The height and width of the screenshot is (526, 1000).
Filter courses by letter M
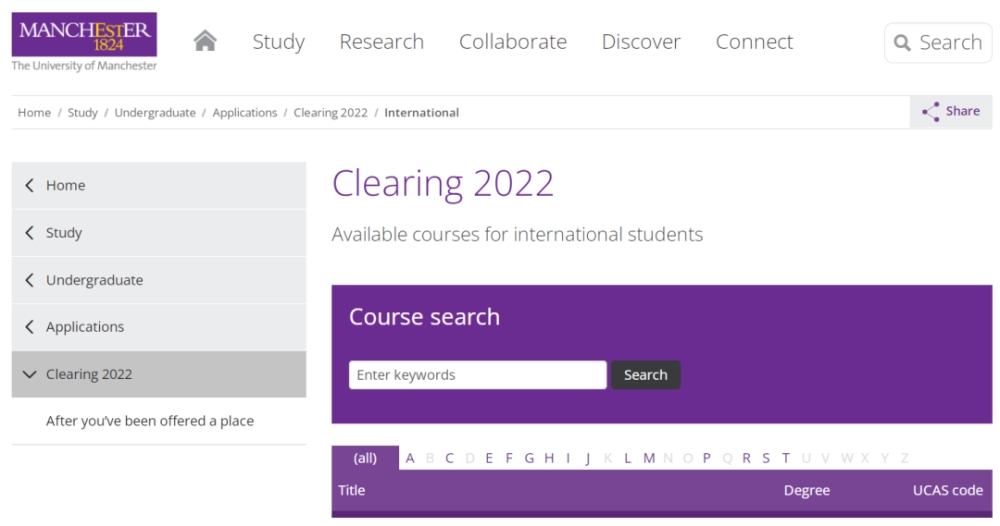(649, 458)
